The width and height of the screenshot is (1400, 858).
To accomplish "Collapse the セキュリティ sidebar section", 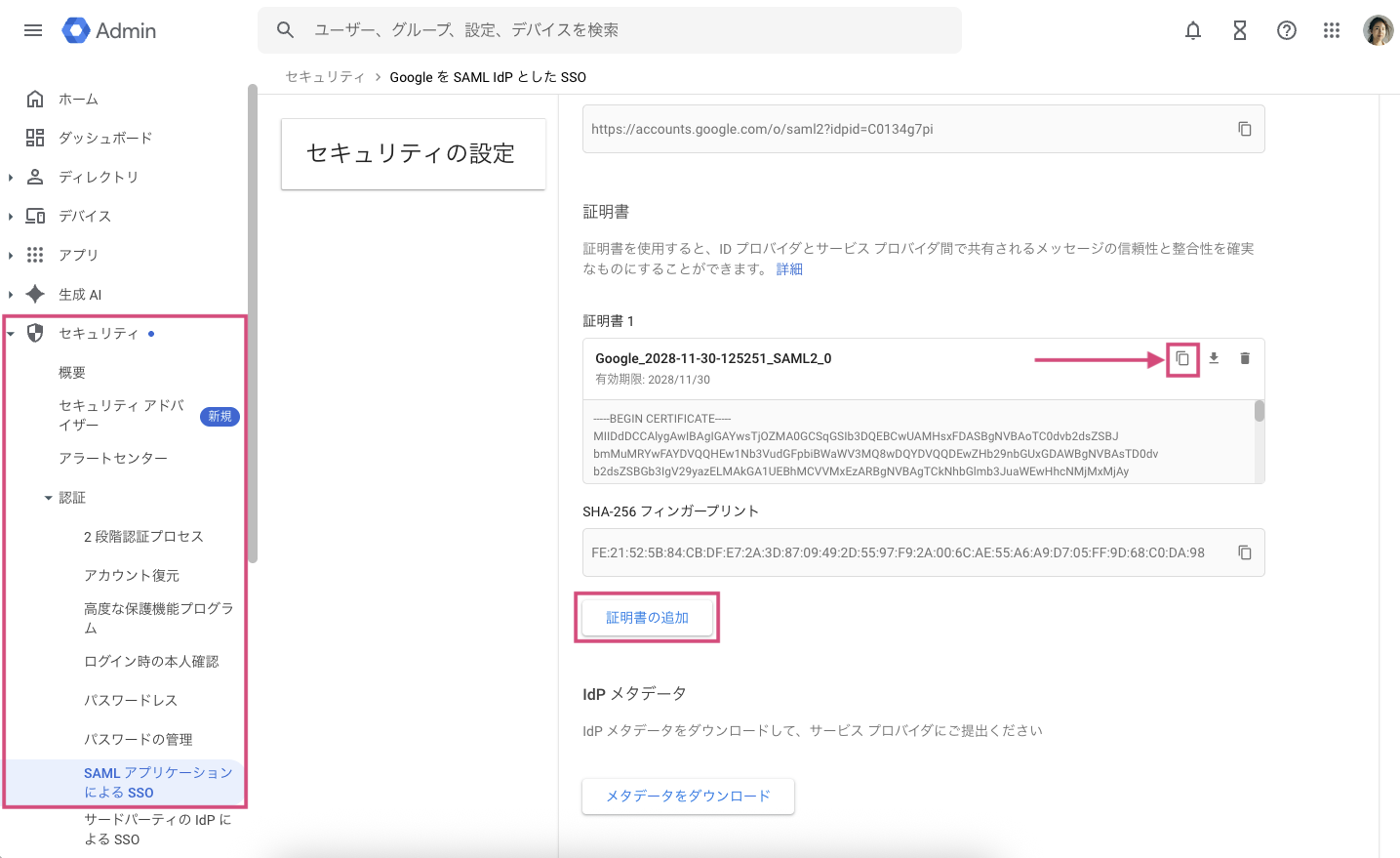I will (x=11, y=334).
